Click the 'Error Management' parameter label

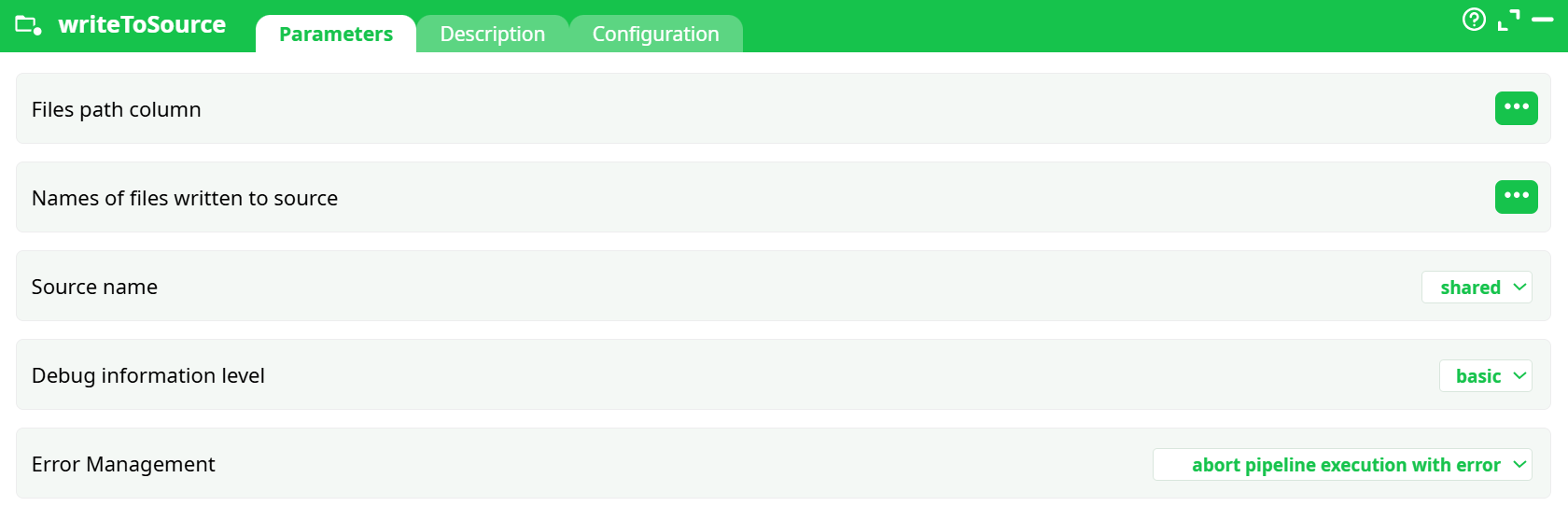pos(123,465)
